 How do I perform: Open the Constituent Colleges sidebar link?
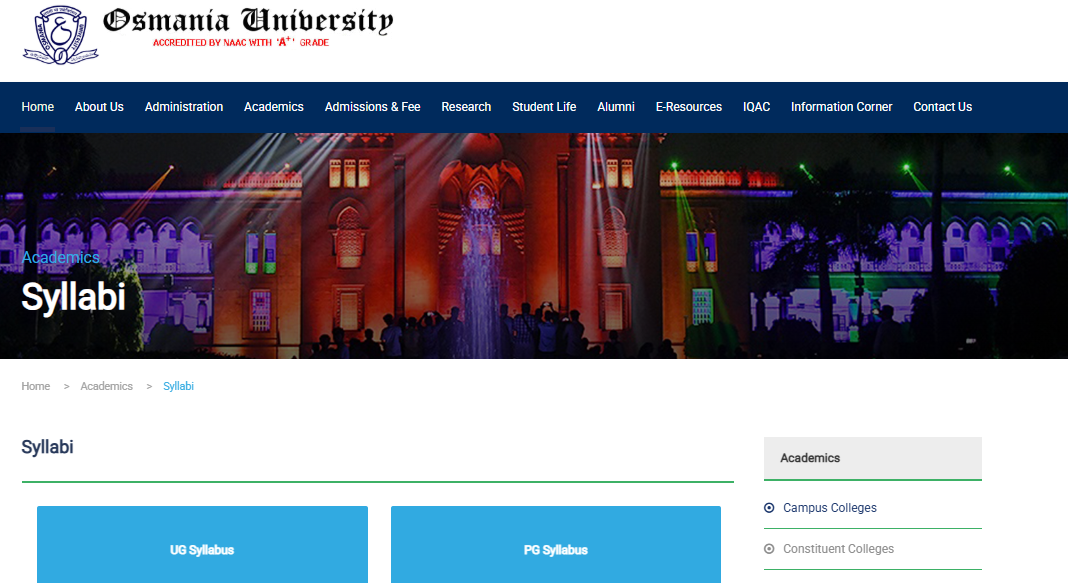point(838,549)
